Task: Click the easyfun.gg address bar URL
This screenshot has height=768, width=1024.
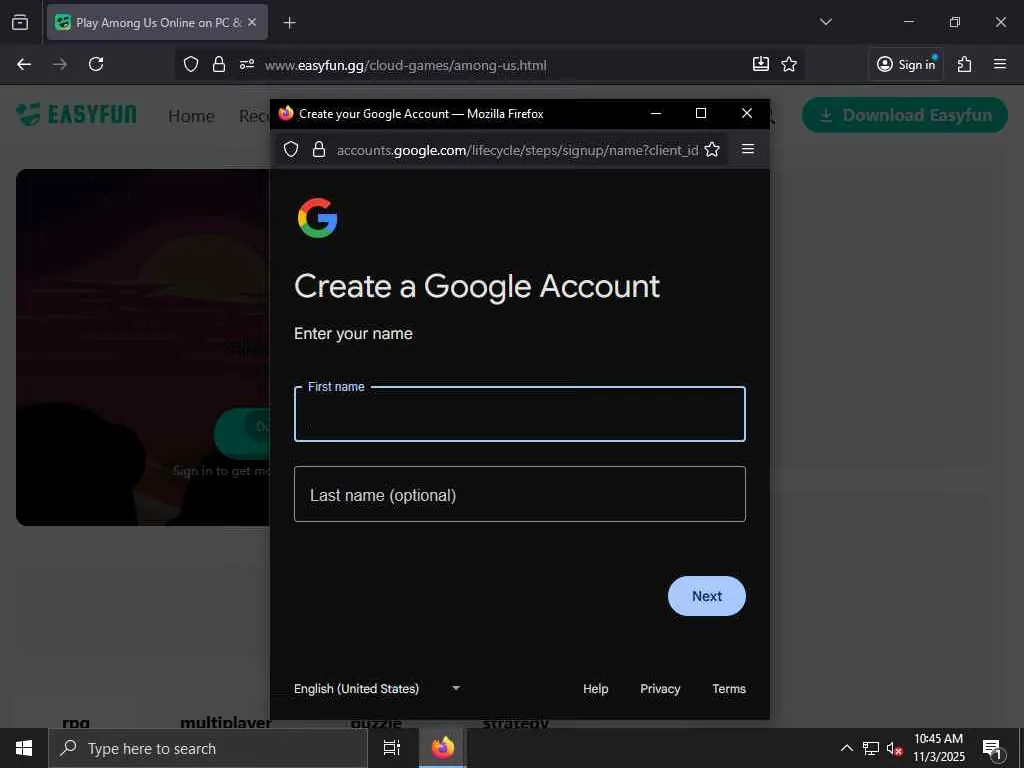Action: coord(406,65)
